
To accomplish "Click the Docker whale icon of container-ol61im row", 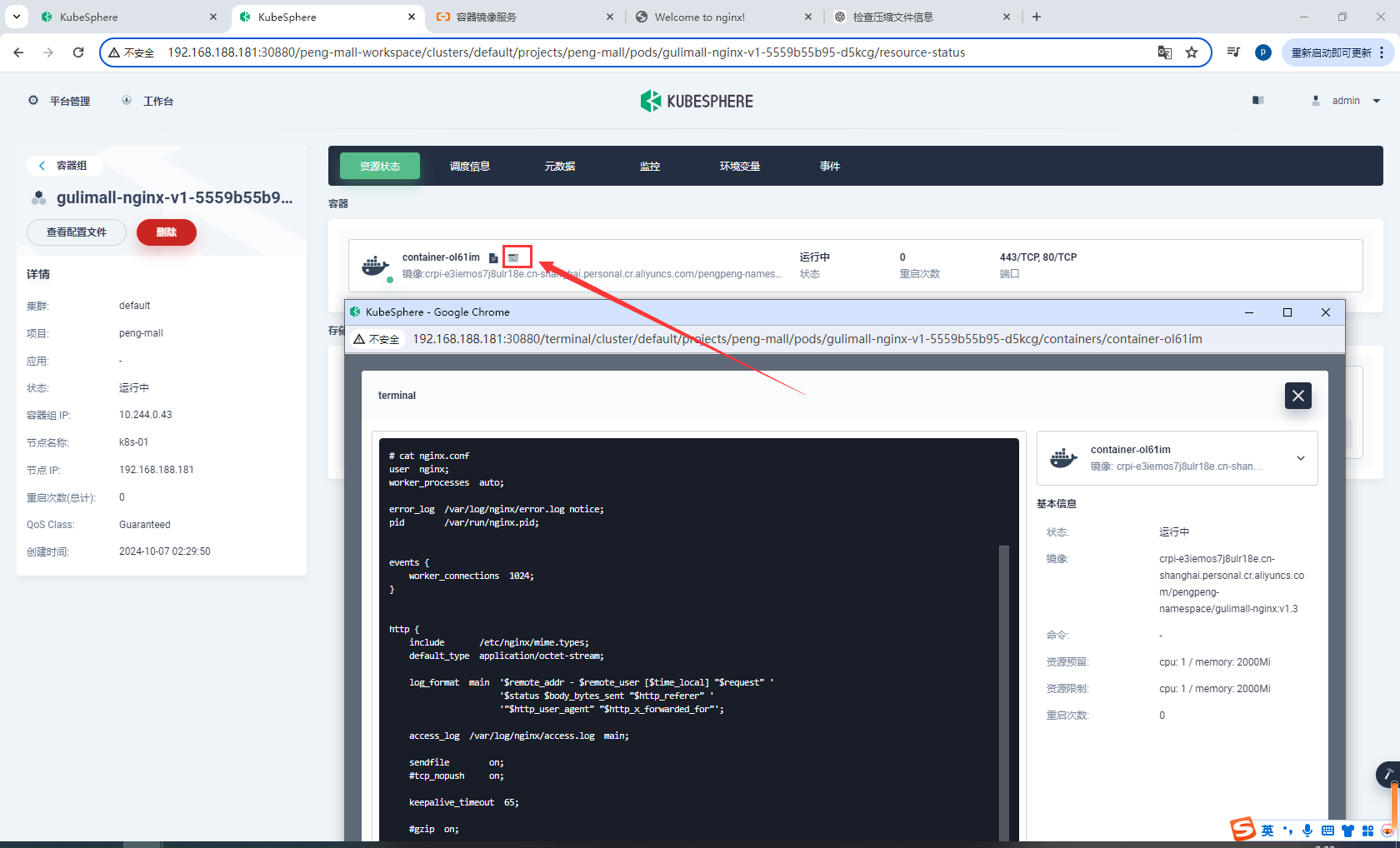I will 376,266.
